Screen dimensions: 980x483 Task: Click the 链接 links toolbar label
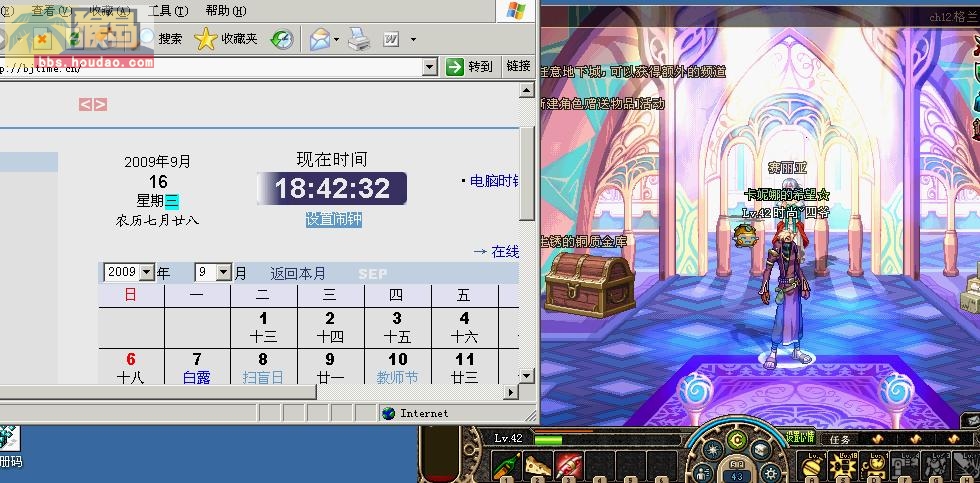tap(519, 66)
